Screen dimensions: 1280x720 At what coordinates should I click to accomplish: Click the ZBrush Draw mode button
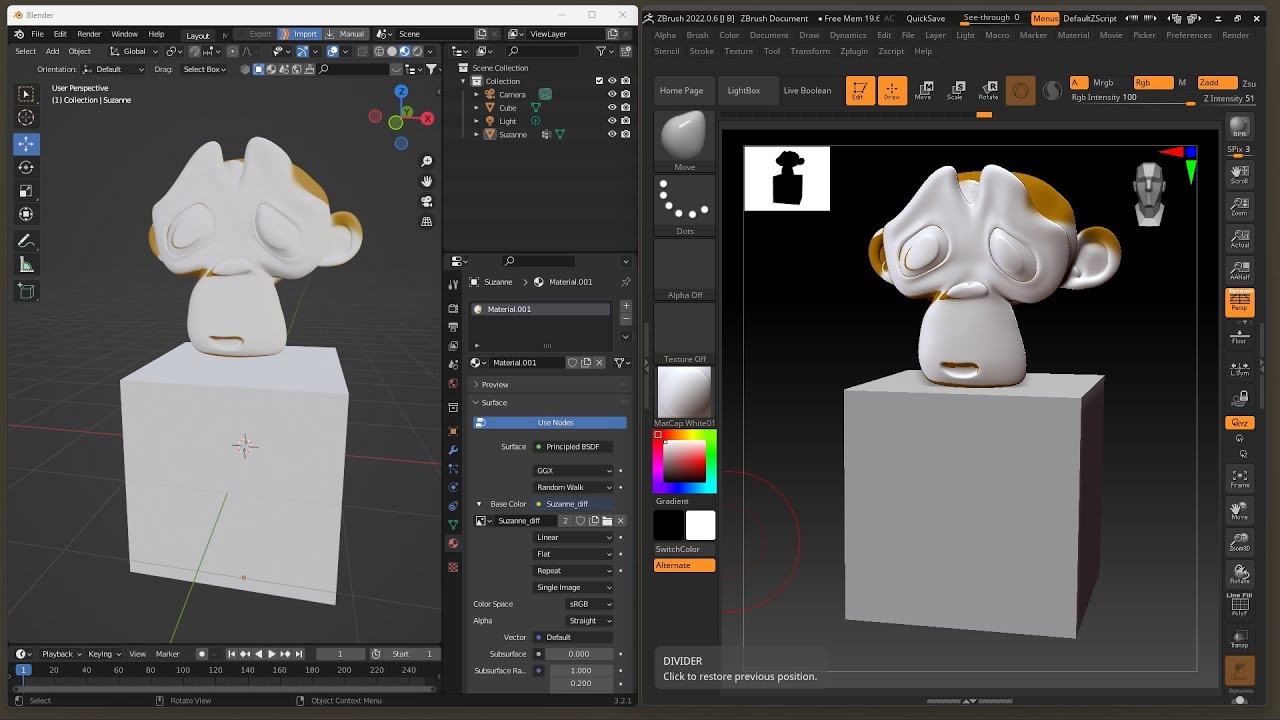tap(892, 91)
